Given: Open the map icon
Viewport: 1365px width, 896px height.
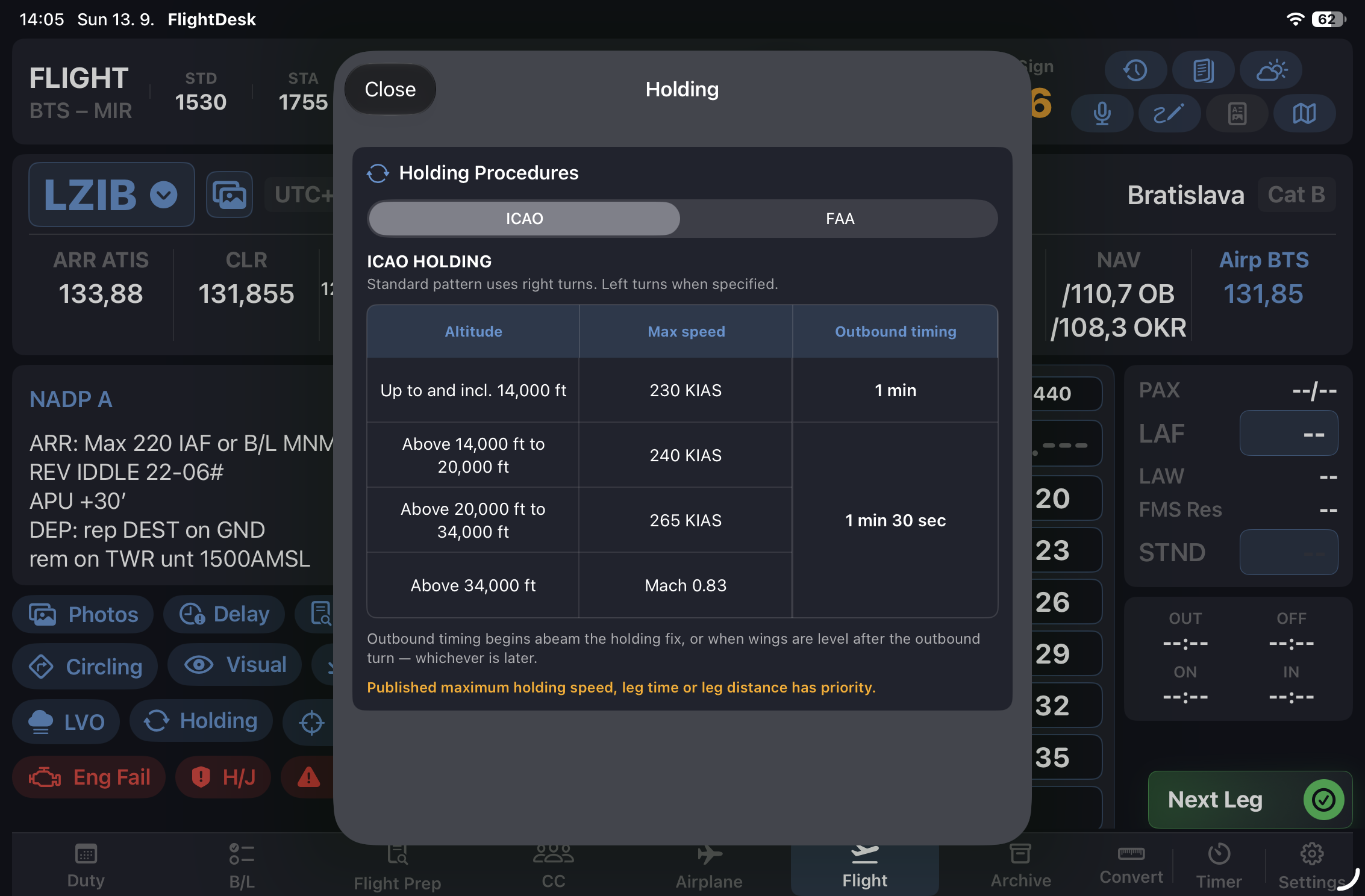Looking at the screenshot, I should [x=1305, y=113].
